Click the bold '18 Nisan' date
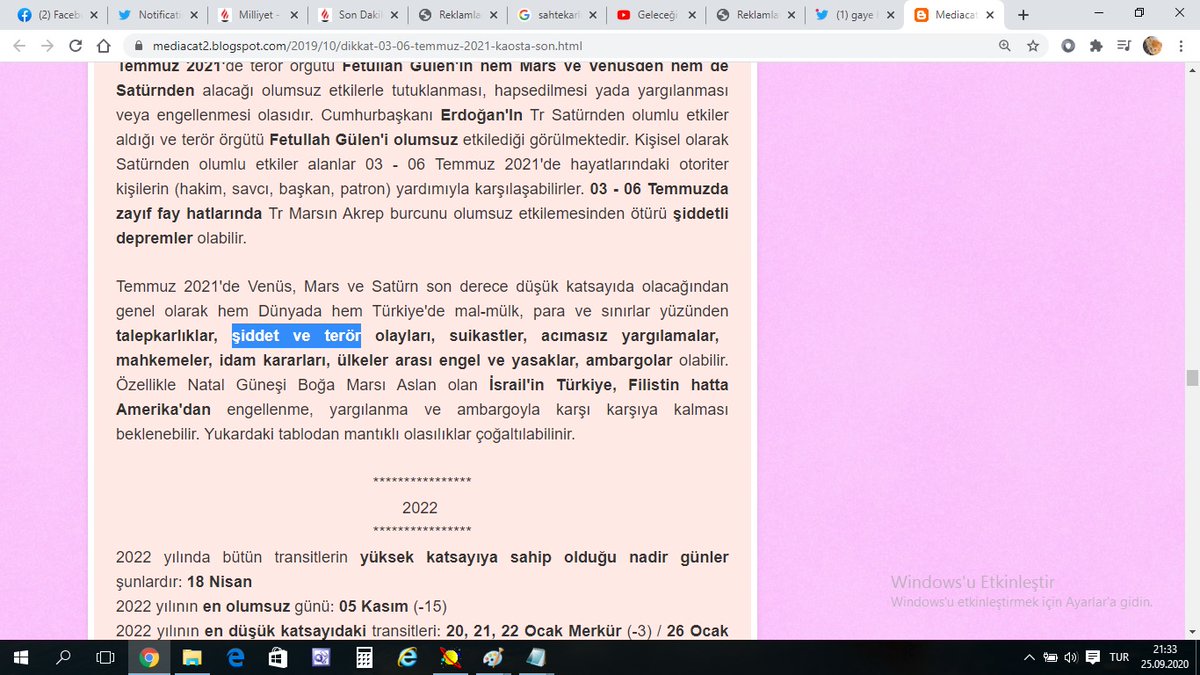1200x675 pixels. tap(219, 581)
